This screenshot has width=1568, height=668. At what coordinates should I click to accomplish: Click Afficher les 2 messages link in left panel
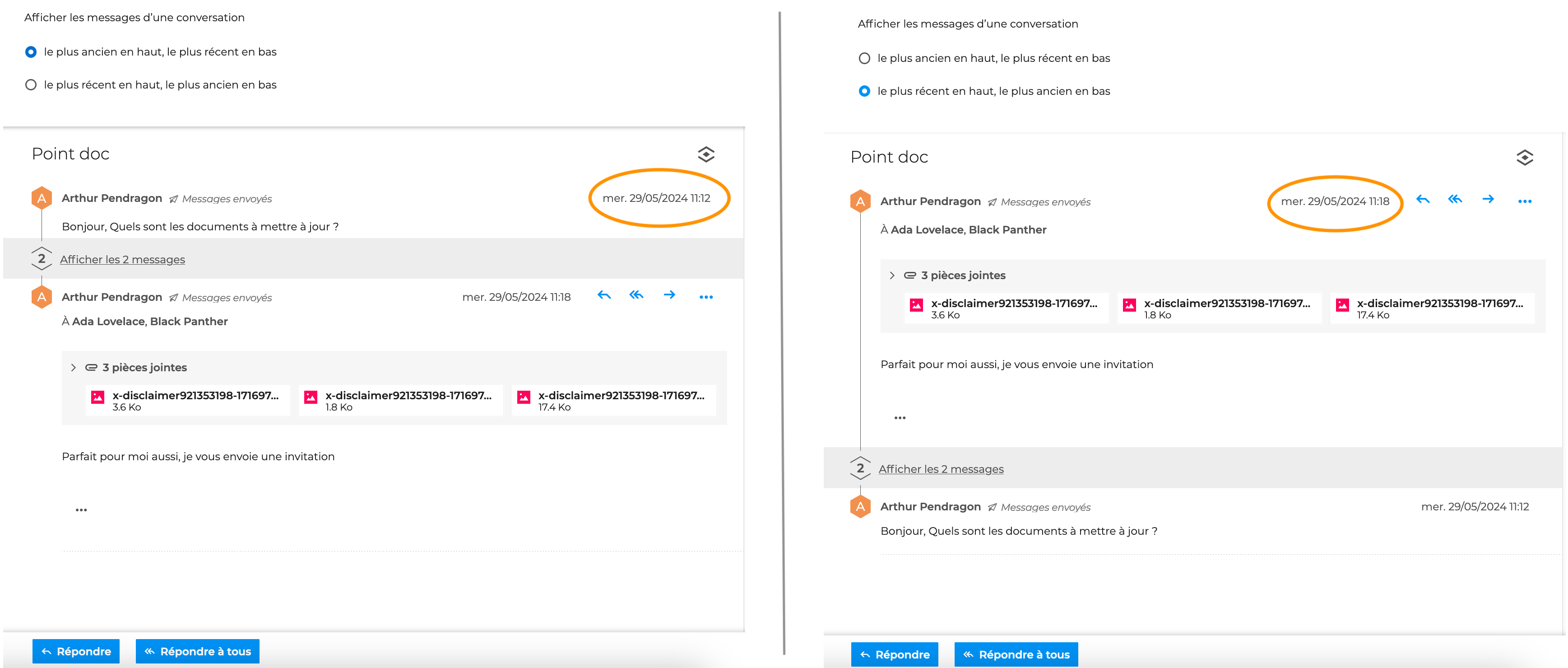click(x=122, y=259)
